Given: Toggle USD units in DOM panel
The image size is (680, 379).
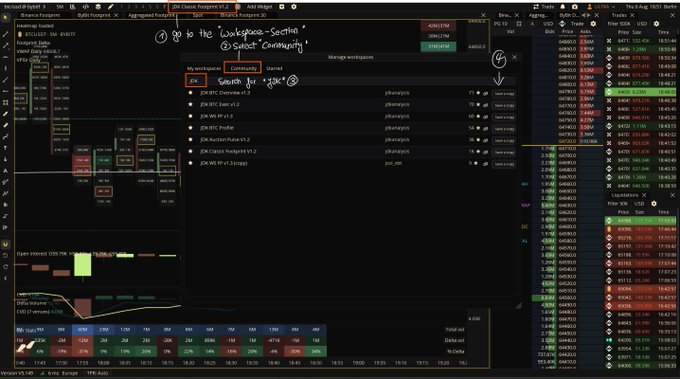Looking at the screenshot, I should click(548, 24).
